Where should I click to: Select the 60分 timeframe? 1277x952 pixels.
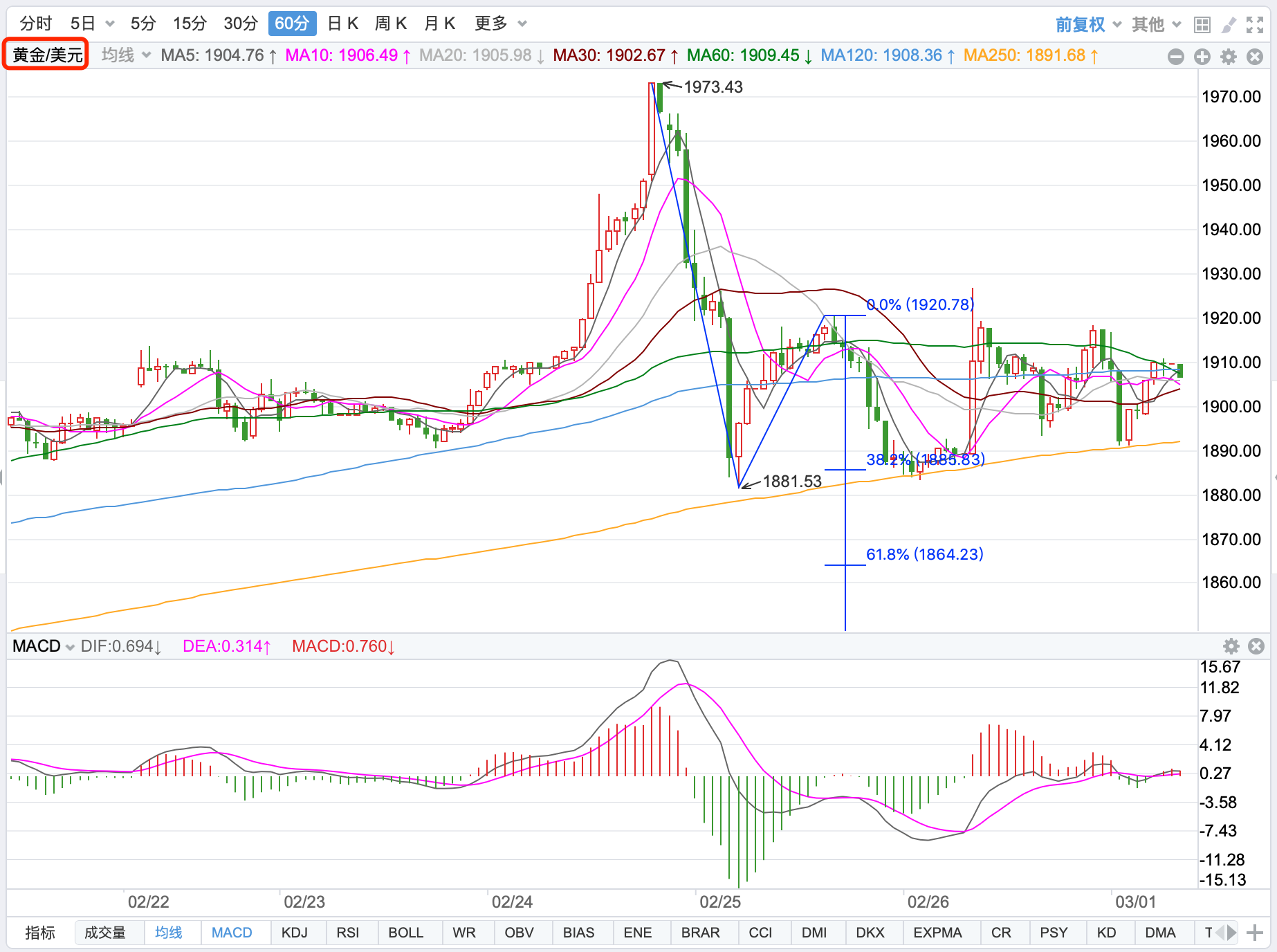tap(292, 24)
